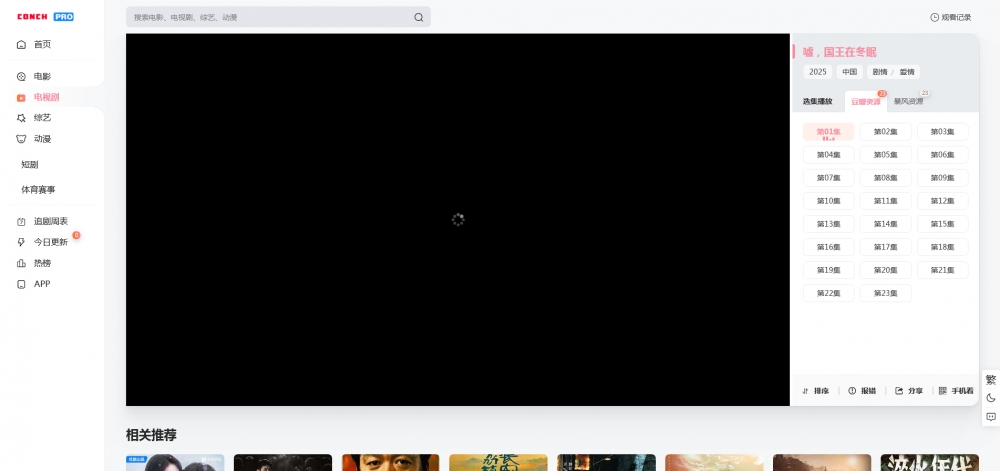Play episode 第05集
This screenshot has height=471, width=1000.
[x=885, y=155]
